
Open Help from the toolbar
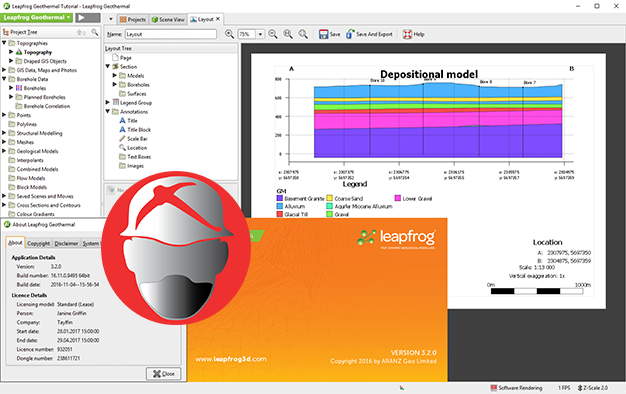coord(413,34)
